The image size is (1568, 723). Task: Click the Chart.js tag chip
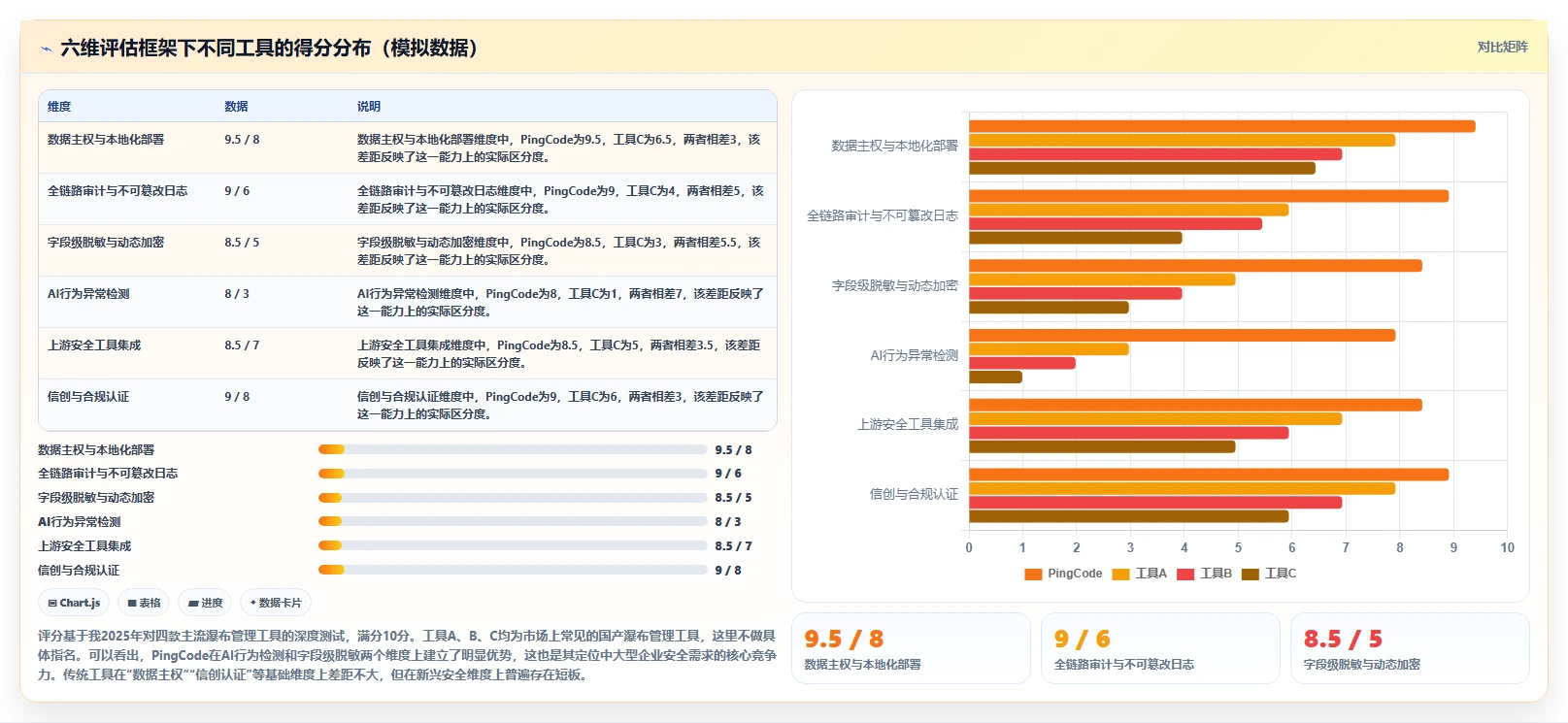tap(74, 603)
